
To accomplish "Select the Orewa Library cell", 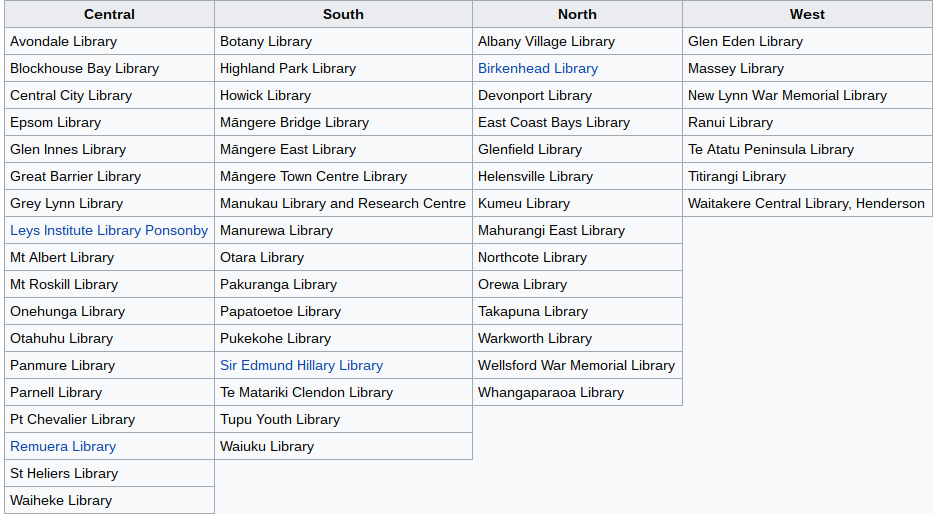I will tap(577, 284).
